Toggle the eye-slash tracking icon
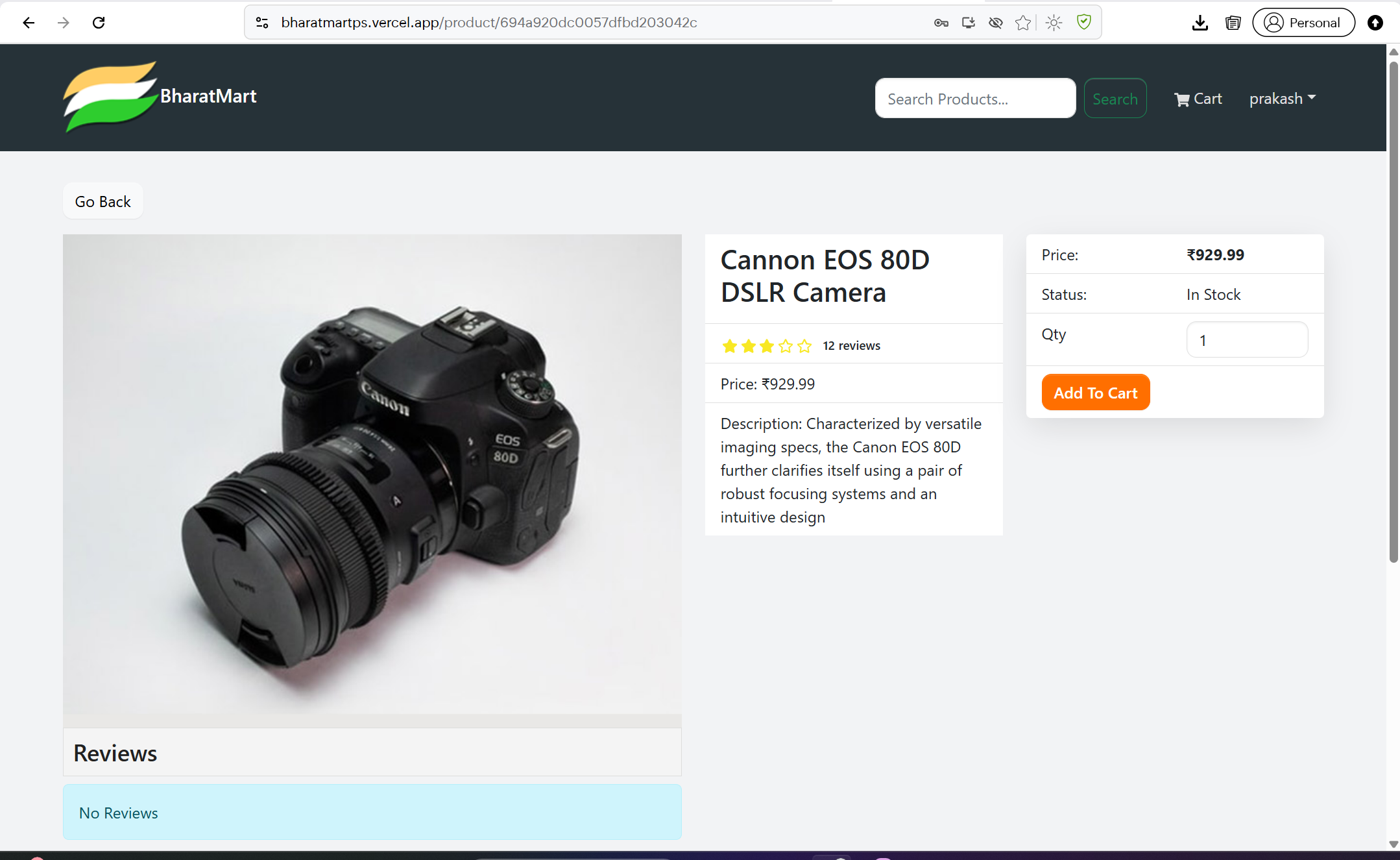The image size is (1400, 860). click(x=995, y=23)
